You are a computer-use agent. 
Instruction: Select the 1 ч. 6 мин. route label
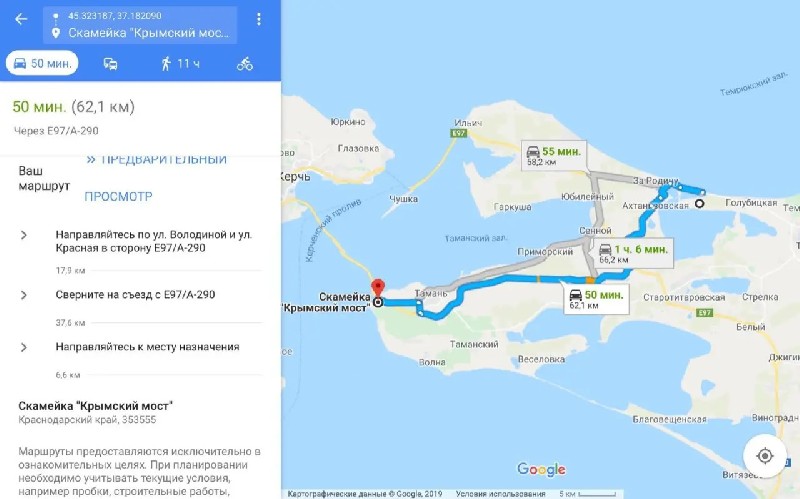633,254
